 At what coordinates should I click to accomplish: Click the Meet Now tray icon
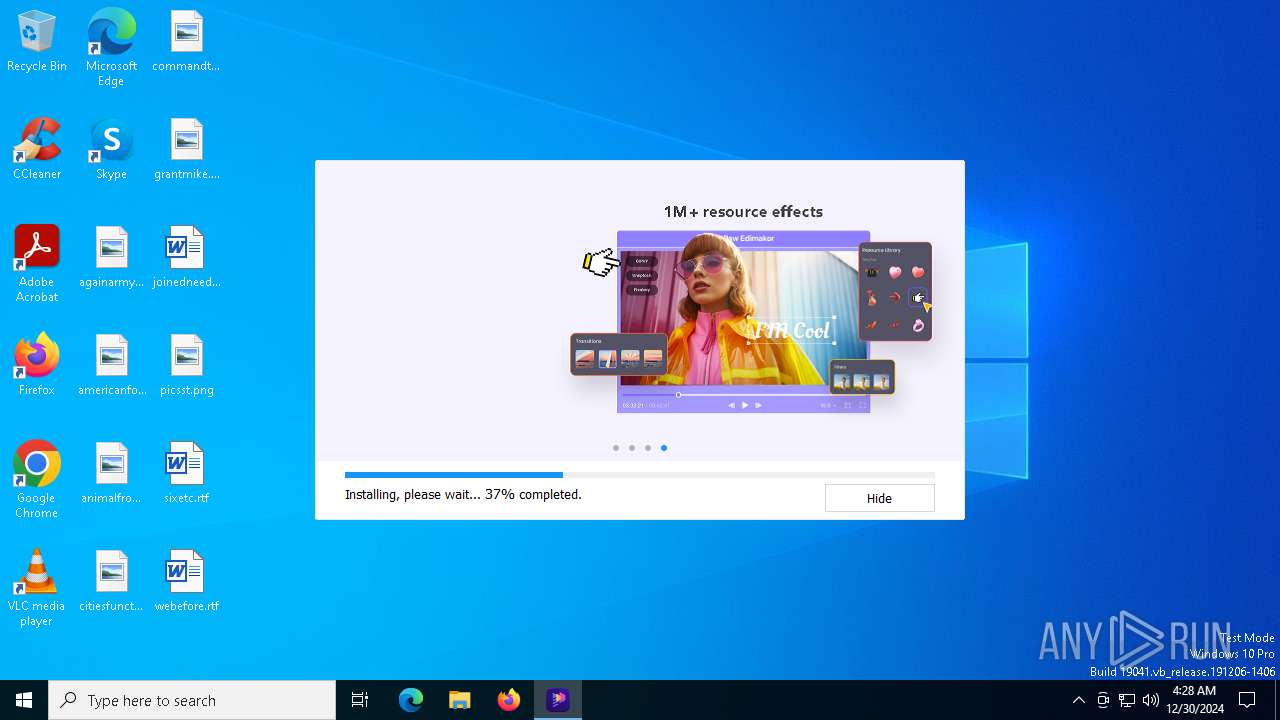(1103, 700)
